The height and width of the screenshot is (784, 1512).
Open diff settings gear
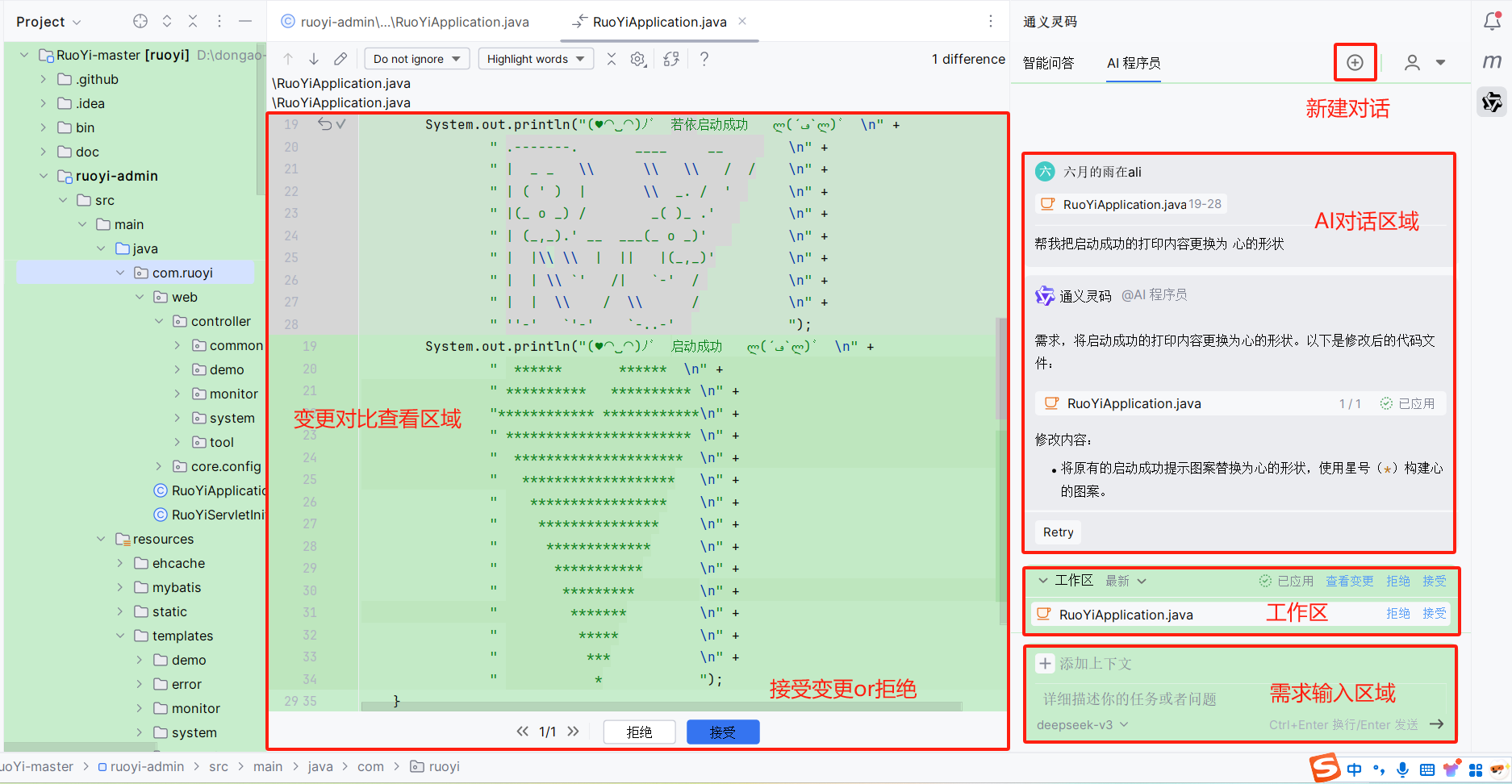[x=638, y=59]
